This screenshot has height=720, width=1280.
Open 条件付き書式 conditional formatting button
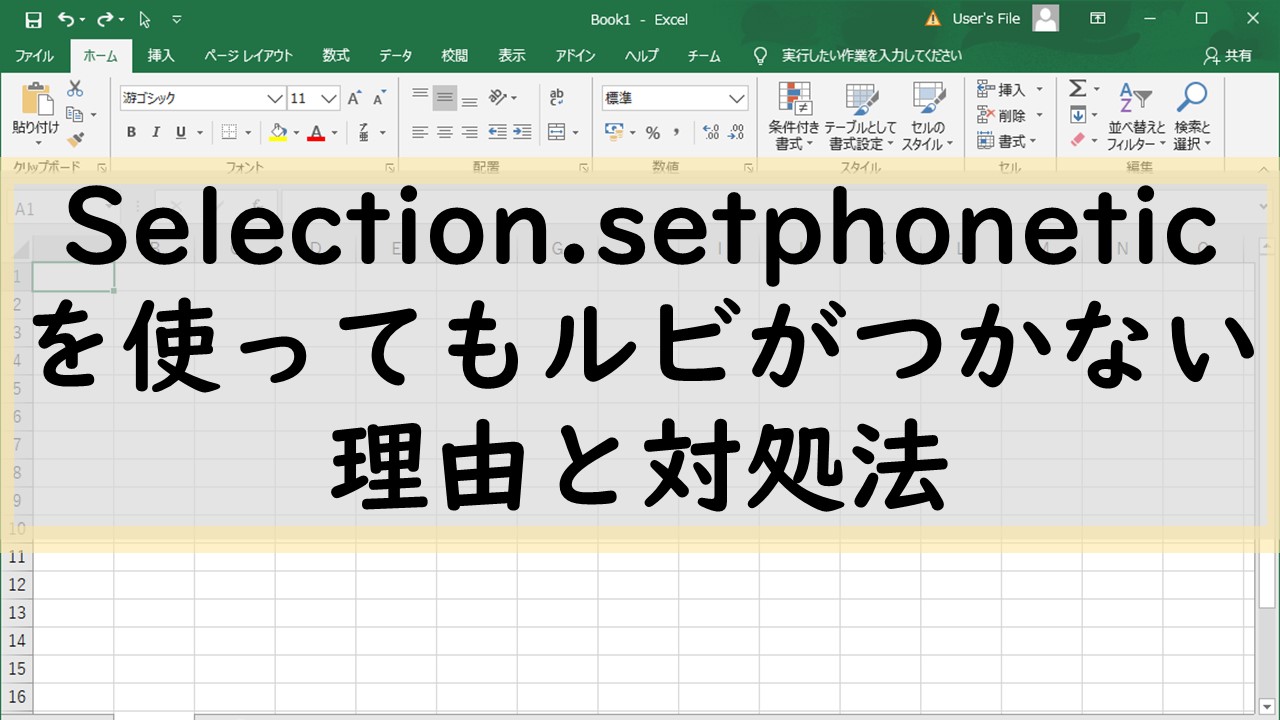click(794, 117)
